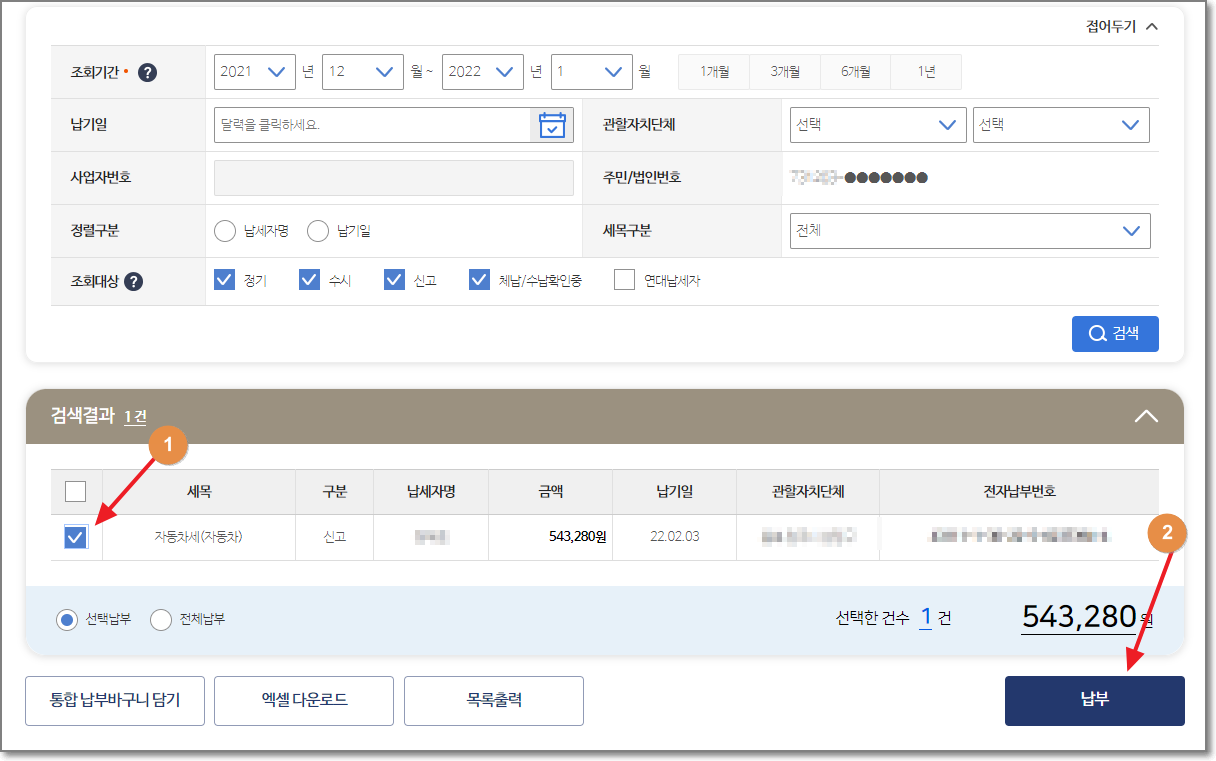Click the 엑셀 다운로드 button
1216x761 pixels.
[x=303, y=700]
